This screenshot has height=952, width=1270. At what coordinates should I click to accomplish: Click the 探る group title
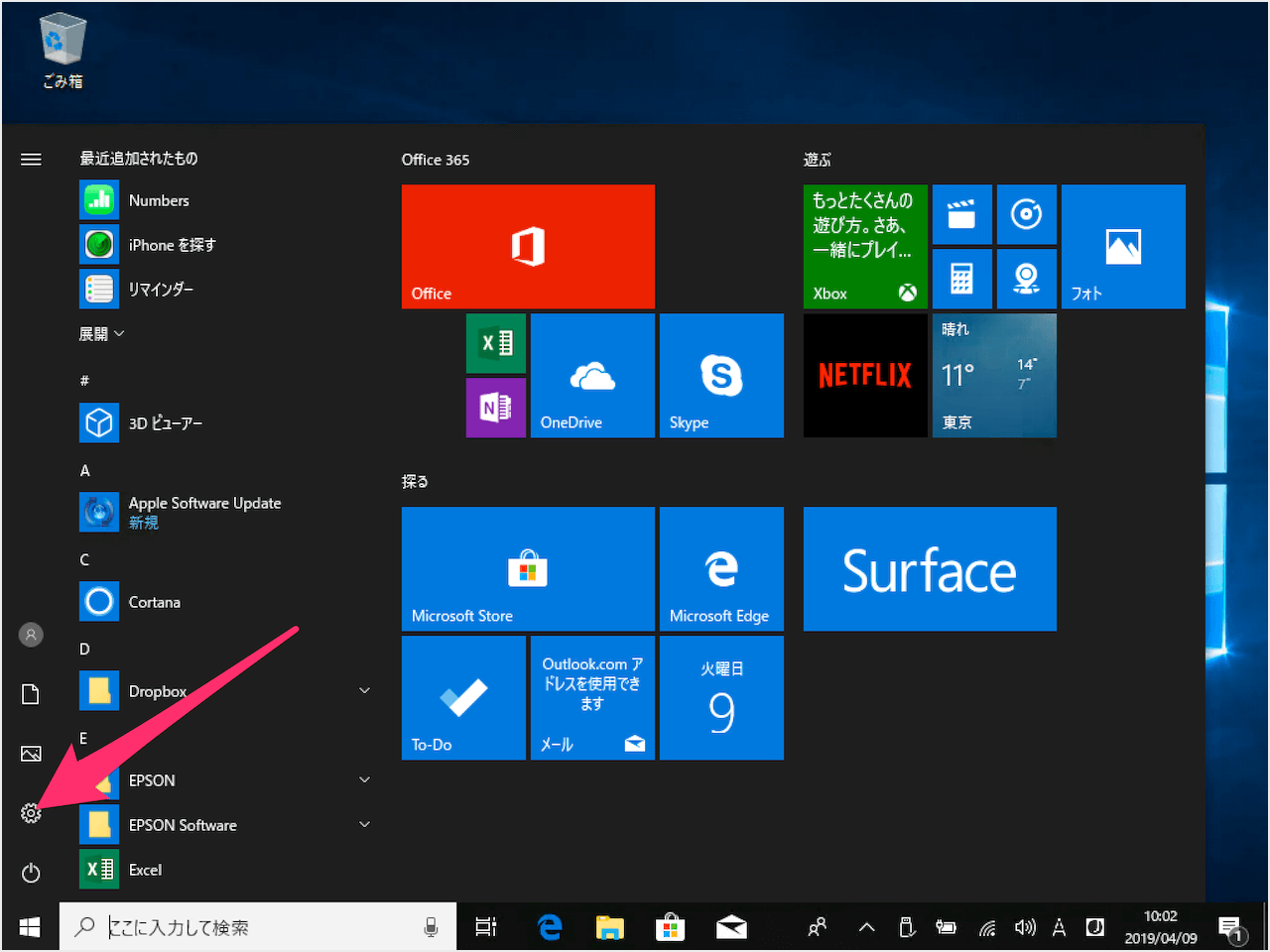416,482
